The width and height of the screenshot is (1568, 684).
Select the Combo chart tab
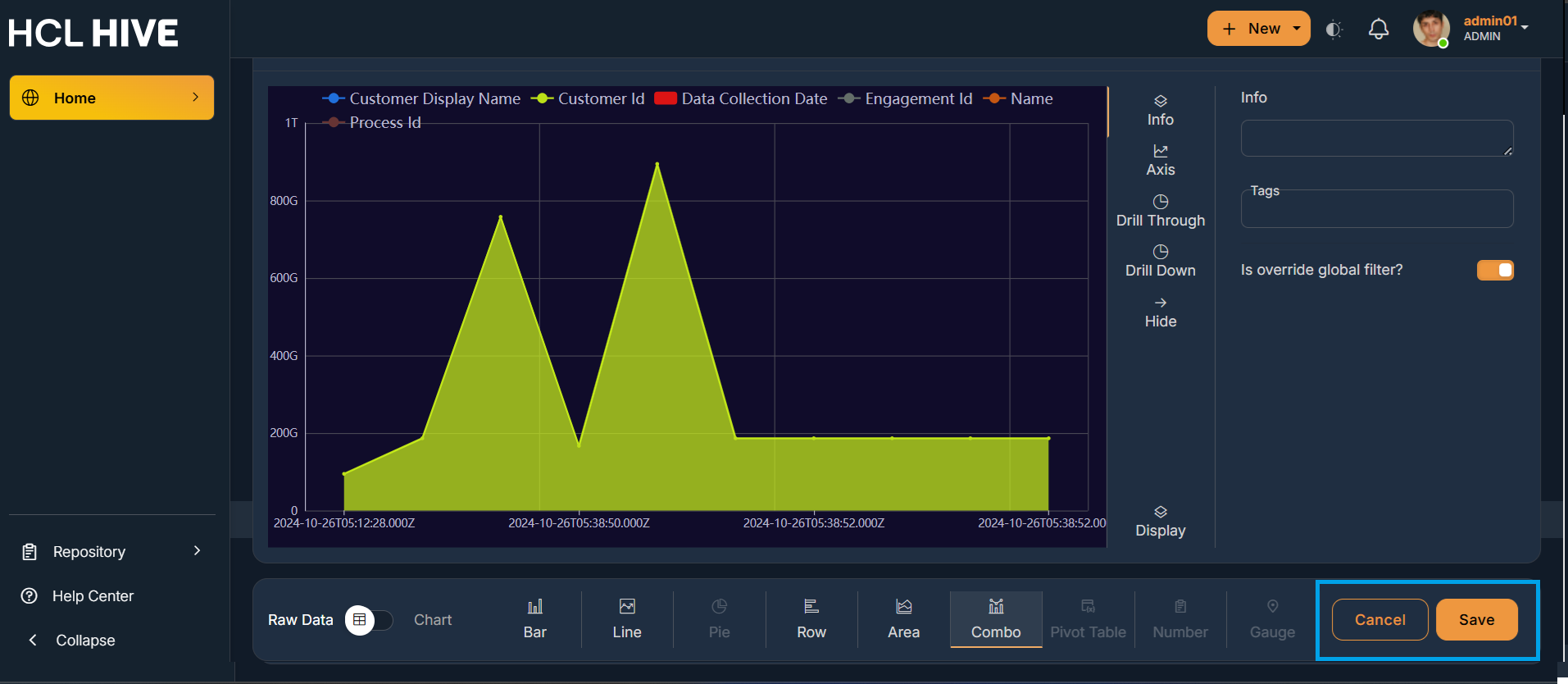(x=995, y=619)
